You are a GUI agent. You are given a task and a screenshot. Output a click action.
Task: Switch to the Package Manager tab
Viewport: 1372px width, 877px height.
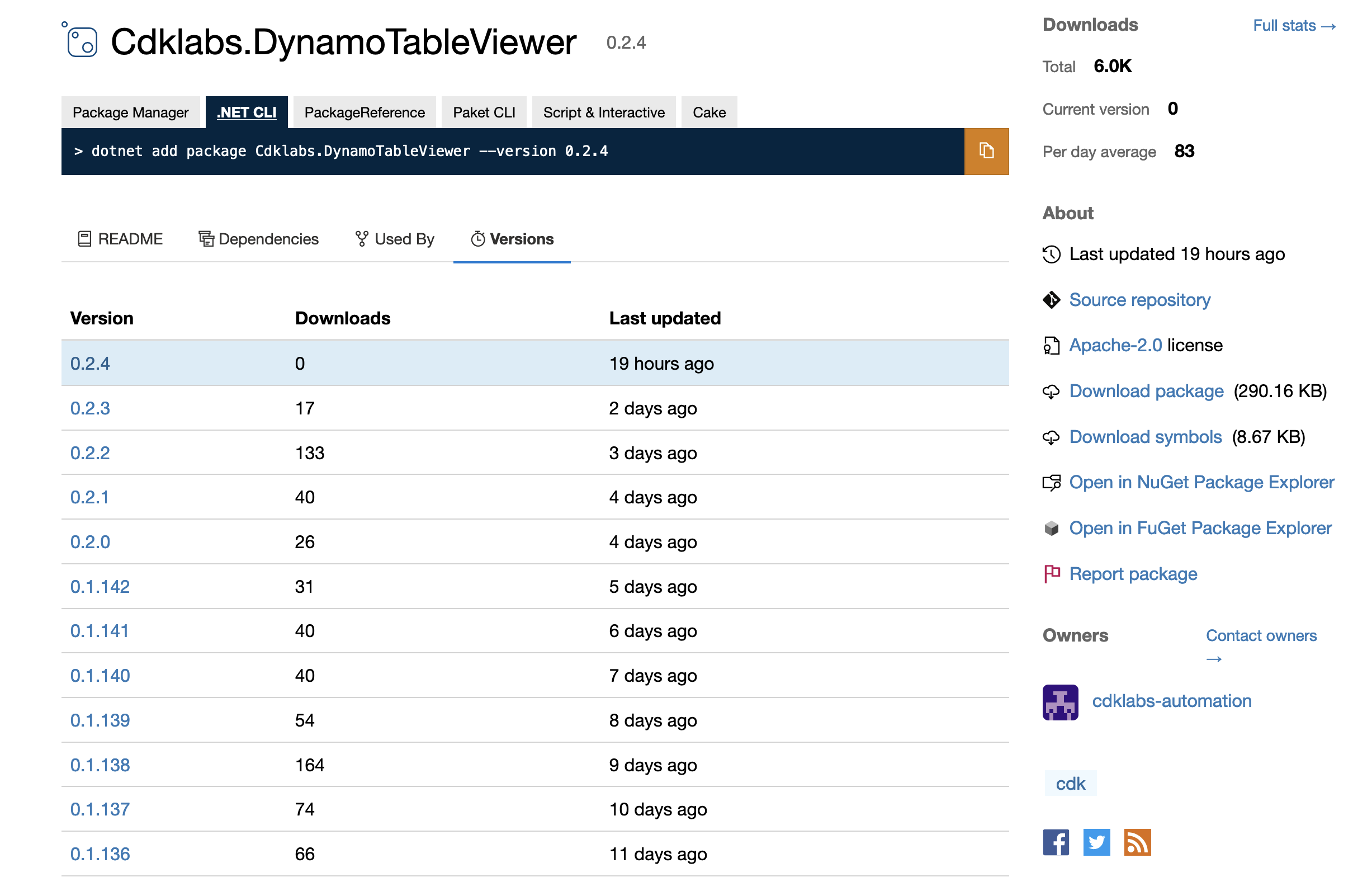[x=130, y=112]
